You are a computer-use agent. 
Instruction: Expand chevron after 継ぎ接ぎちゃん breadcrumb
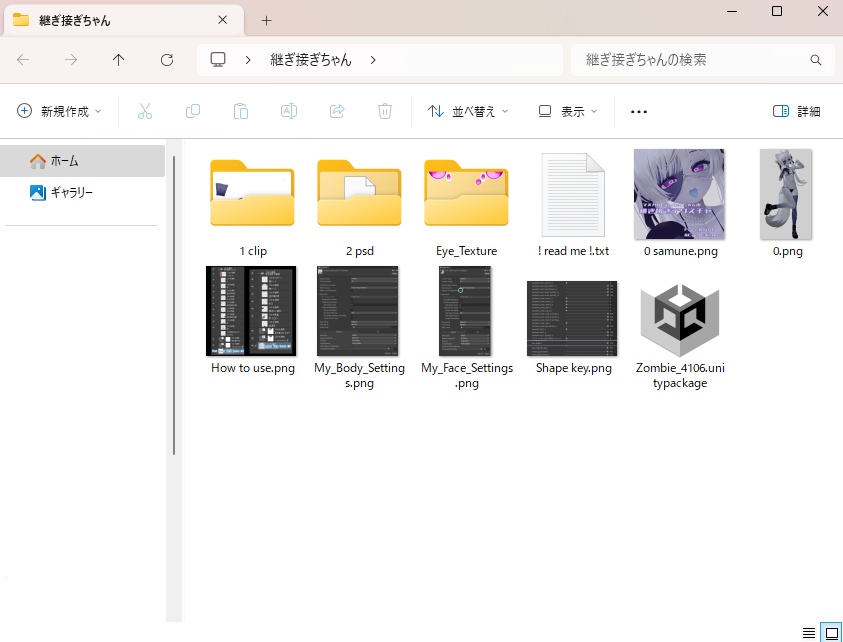[x=373, y=60]
